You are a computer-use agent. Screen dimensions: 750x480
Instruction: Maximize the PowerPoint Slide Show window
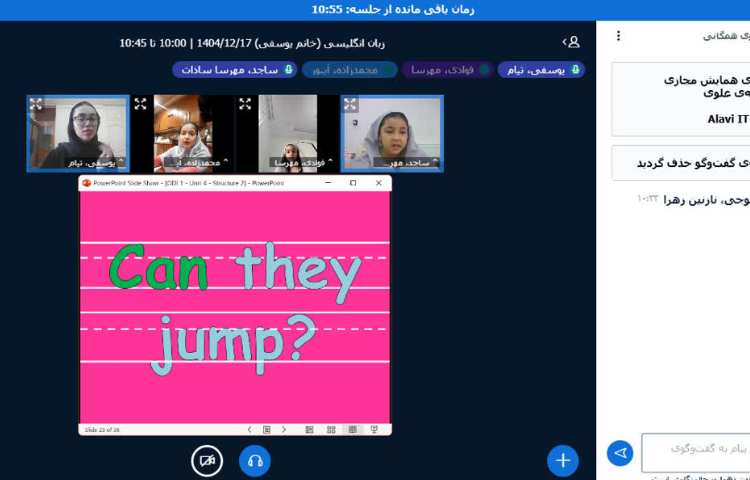[x=353, y=183]
